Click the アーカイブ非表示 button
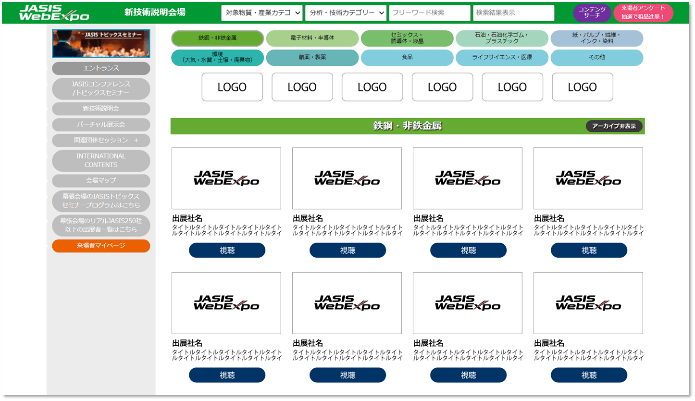The image size is (695, 401). point(614,126)
